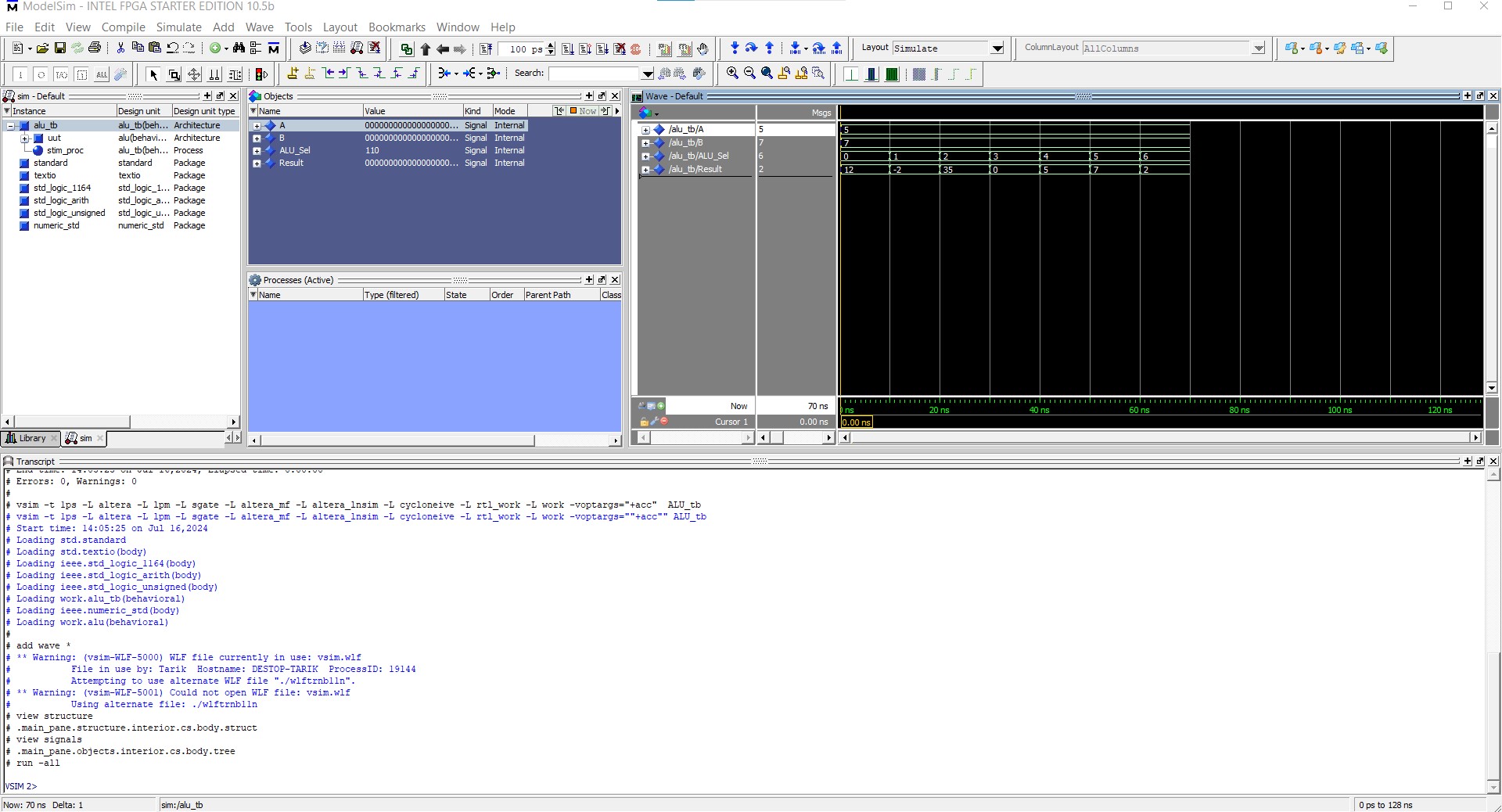Click the Step Into blue arrow icon
The image size is (1502, 812).
point(735,49)
